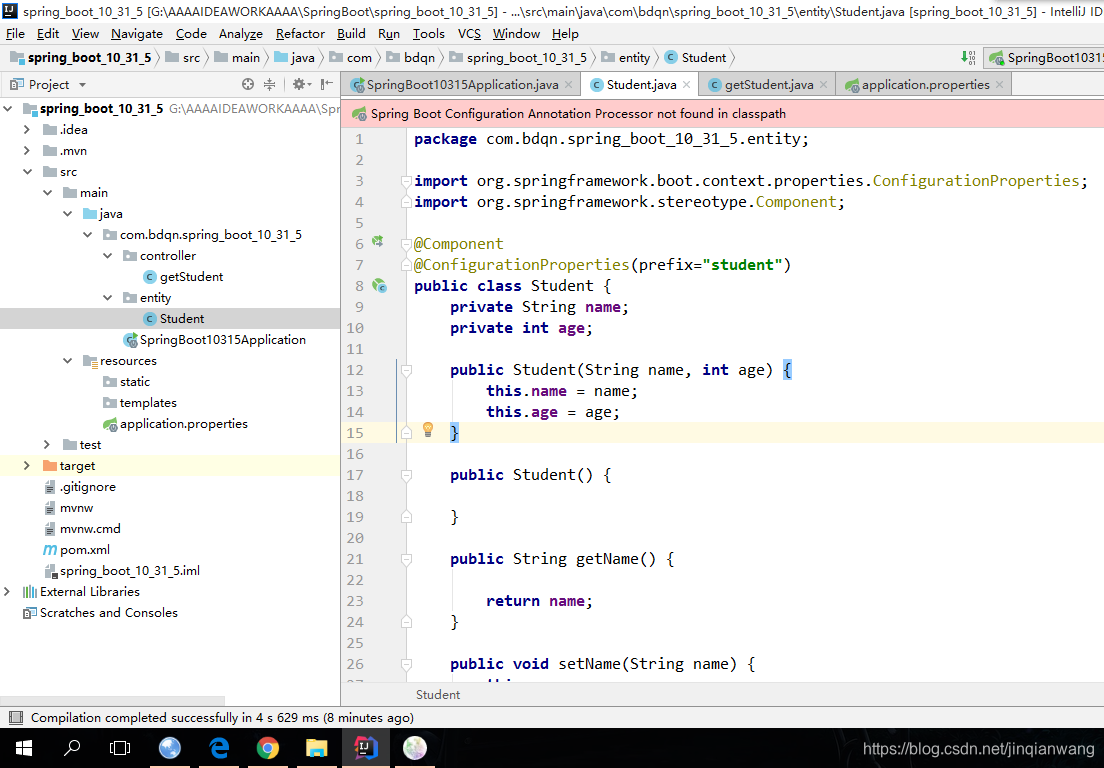Click the Scroll from Source target icon

click(248, 84)
